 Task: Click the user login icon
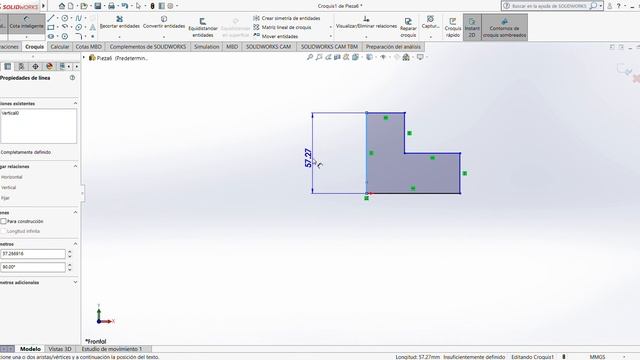tap(609, 6)
